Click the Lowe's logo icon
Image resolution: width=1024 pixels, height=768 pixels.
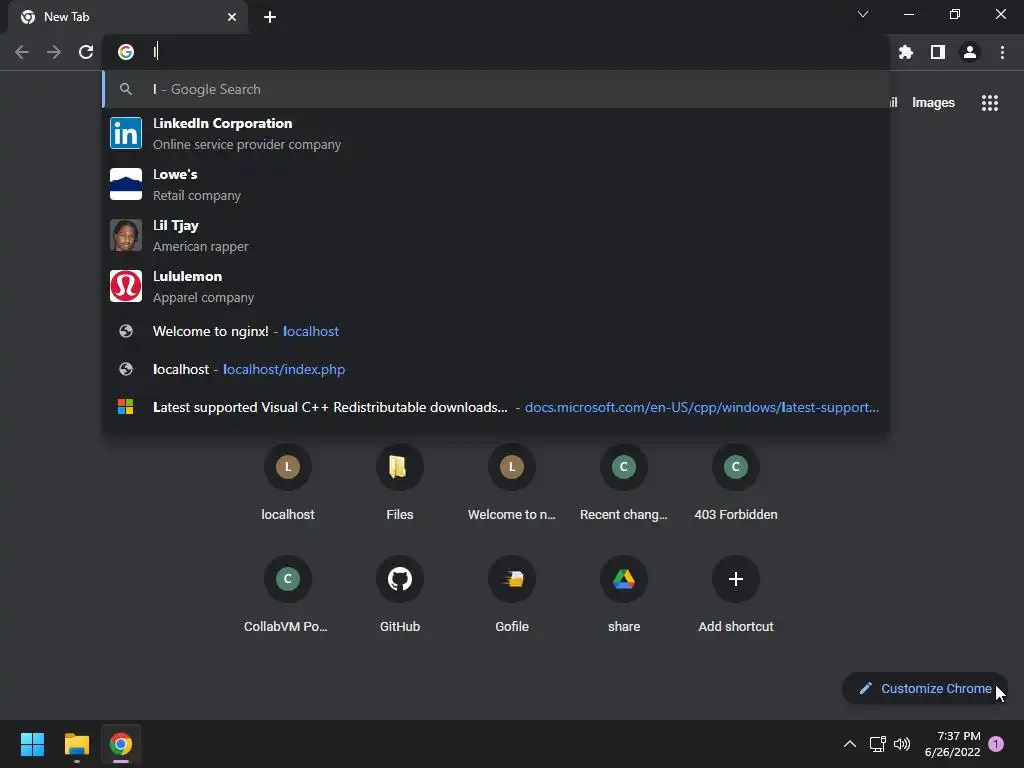(x=125, y=184)
